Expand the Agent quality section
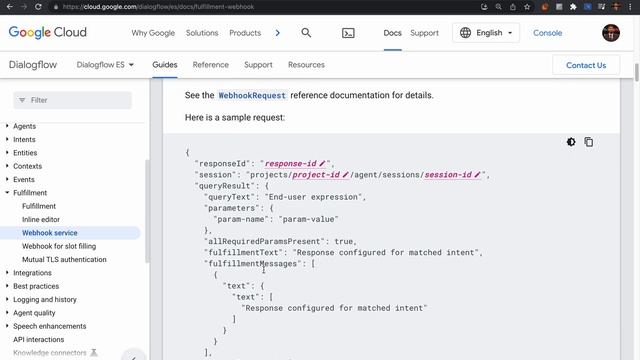Image resolution: width=640 pixels, height=360 pixels. click(x=7, y=313)
